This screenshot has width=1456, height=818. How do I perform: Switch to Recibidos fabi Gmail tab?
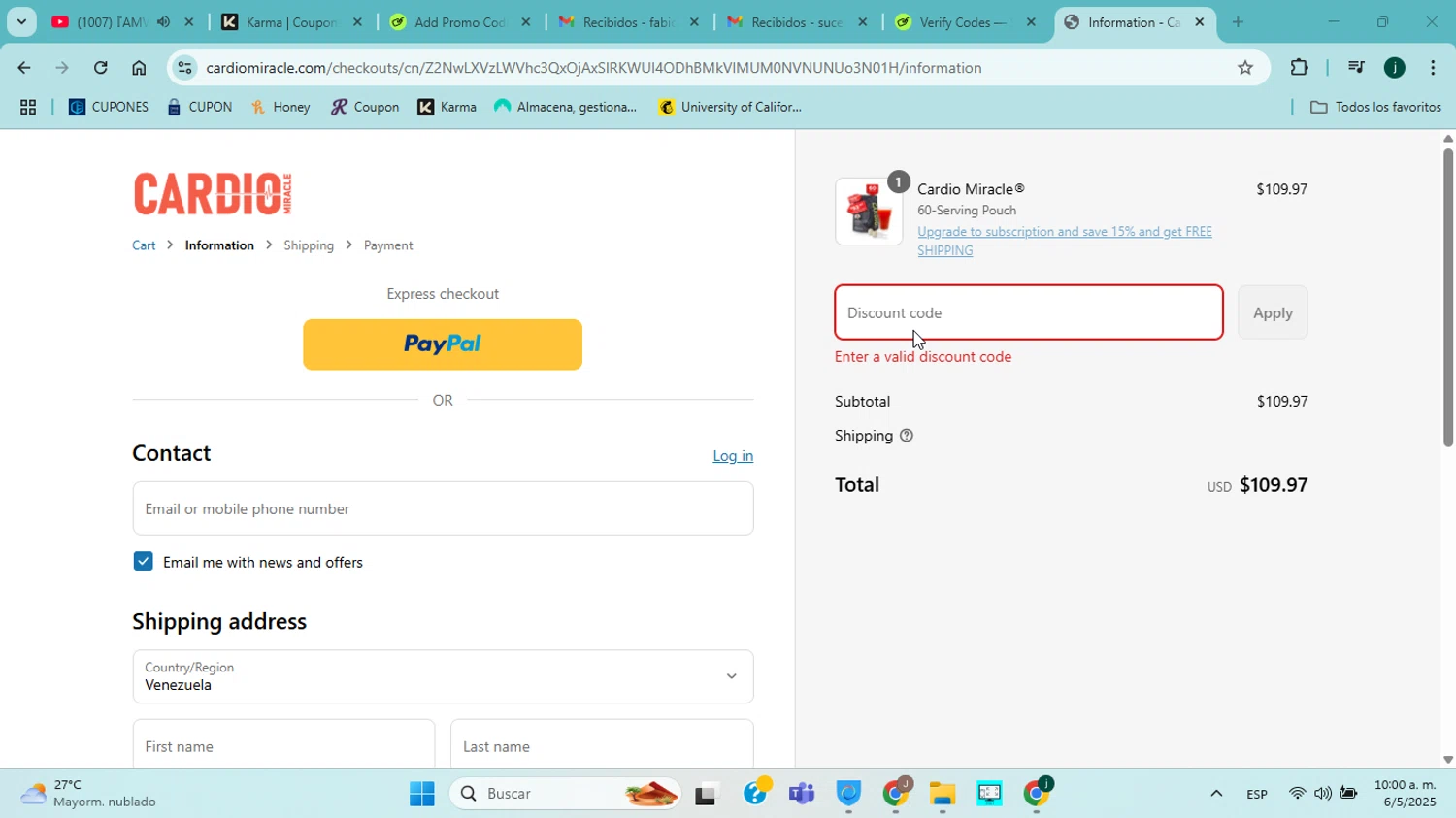628,21
